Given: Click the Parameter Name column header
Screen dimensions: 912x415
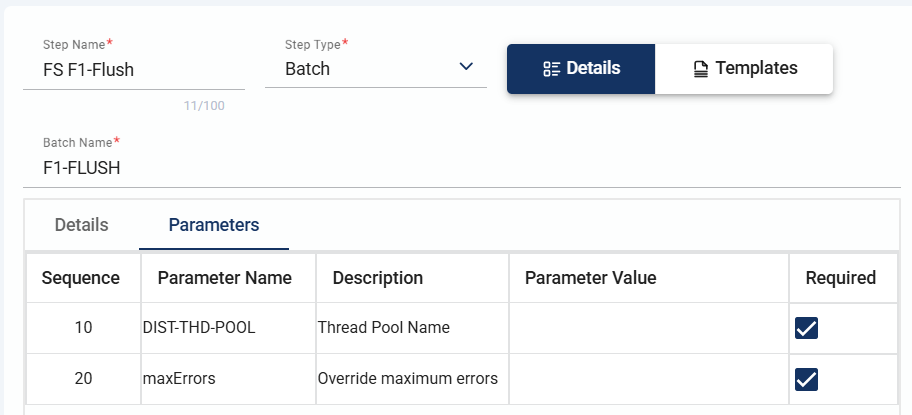Looking at the screenshot, I should pyautogui.click(x=225, y=278).
